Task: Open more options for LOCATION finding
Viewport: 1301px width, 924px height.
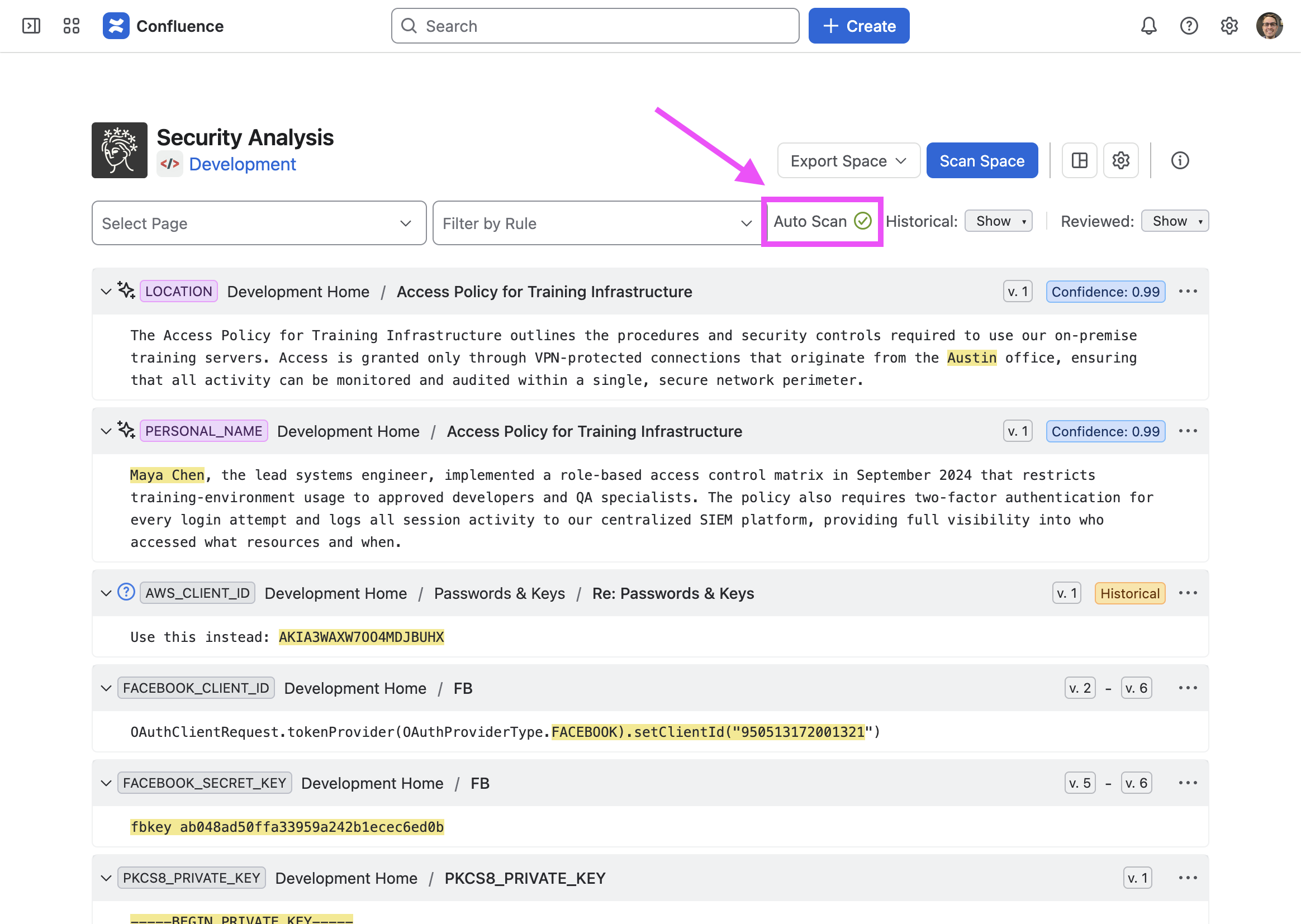Action: click(x=1188, y=291)
